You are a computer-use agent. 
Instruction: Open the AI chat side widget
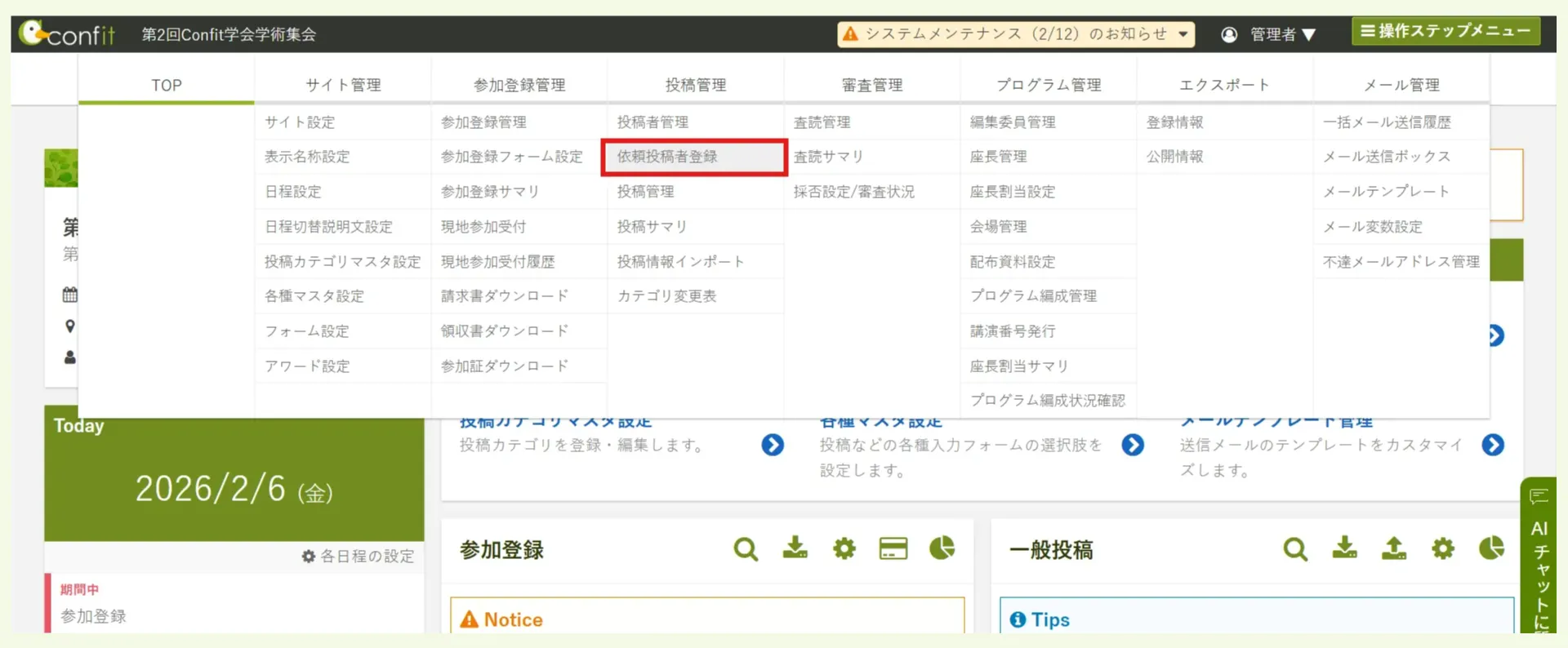tap(1539, 557)
